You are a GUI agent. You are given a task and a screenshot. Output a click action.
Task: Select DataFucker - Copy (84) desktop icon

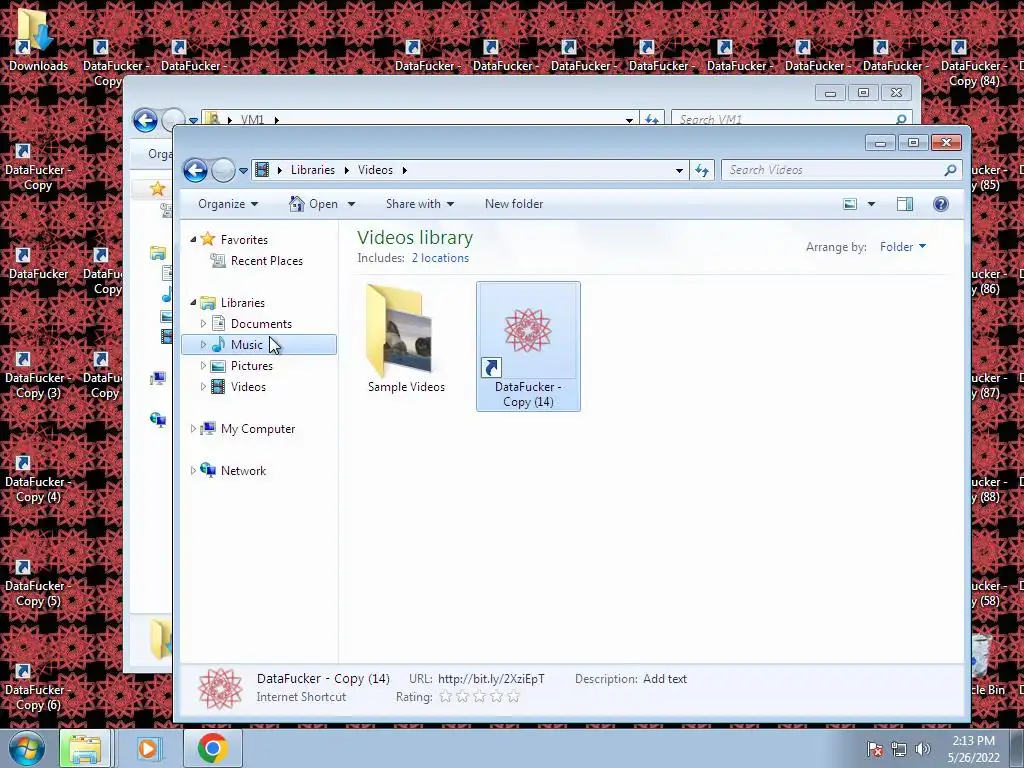973,64
